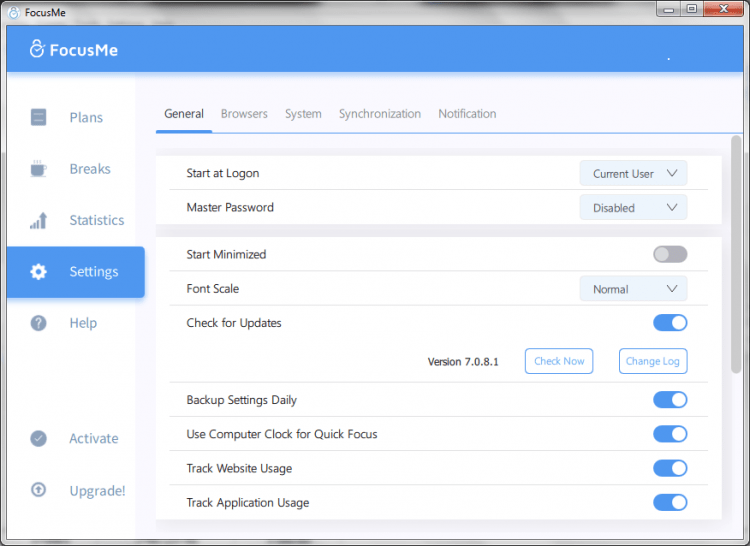Switch to the Browsers tab

[x=244, y=114]
